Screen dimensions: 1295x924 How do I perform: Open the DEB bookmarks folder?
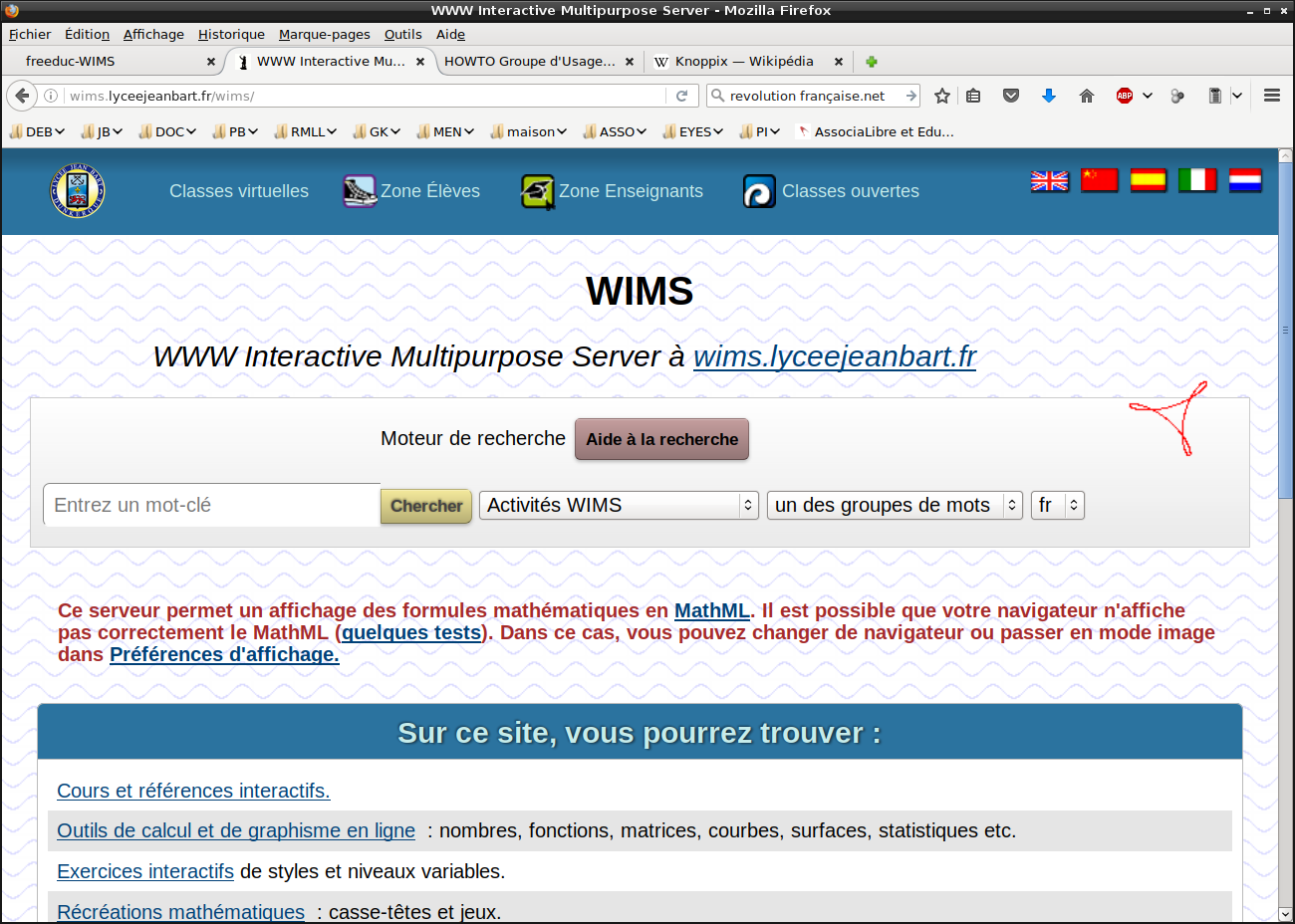(x=37, y=131)
